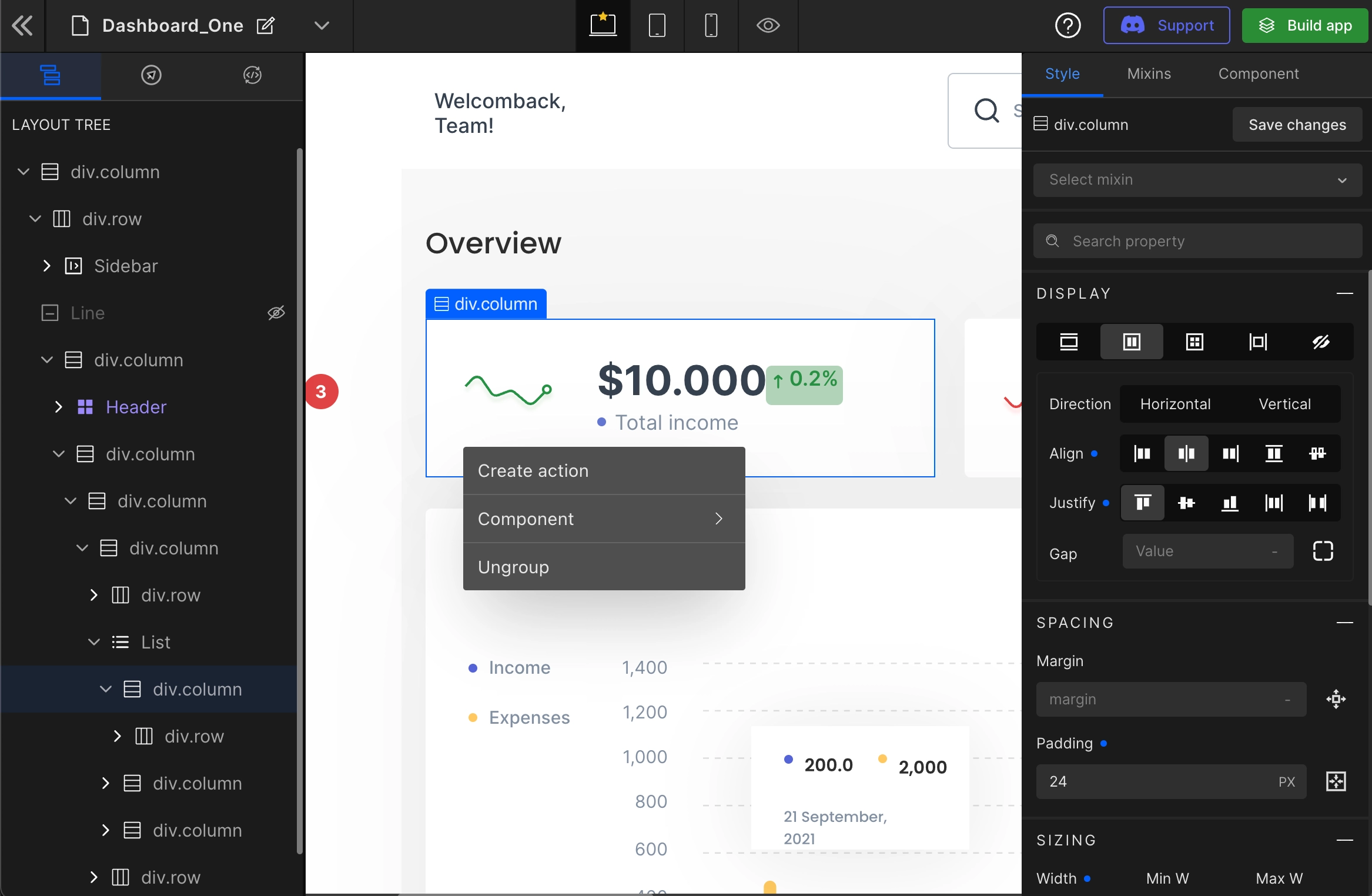
Task: Open the Select mixin dropdown
Action: [x=1197, y=180]
